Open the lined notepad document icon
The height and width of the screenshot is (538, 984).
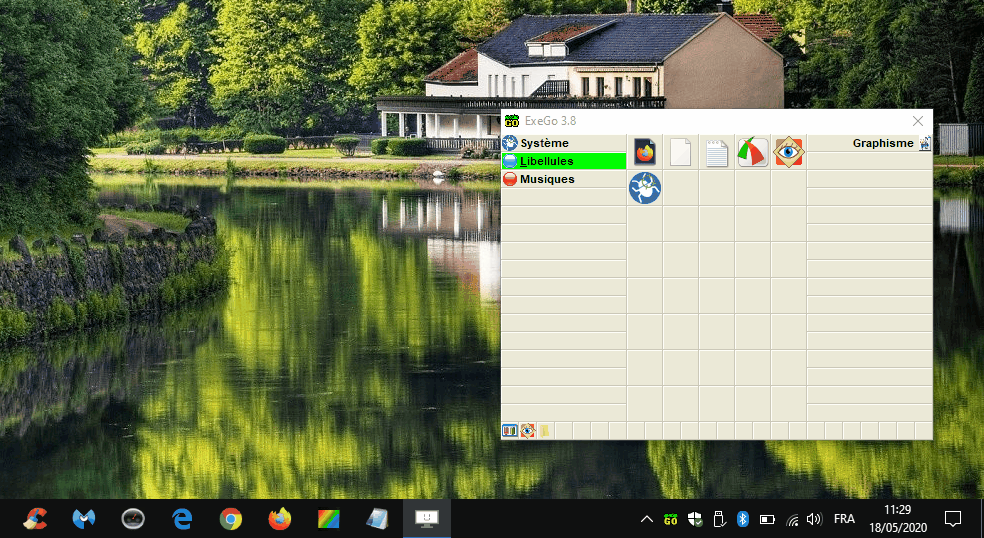click(x=716, y=153)
